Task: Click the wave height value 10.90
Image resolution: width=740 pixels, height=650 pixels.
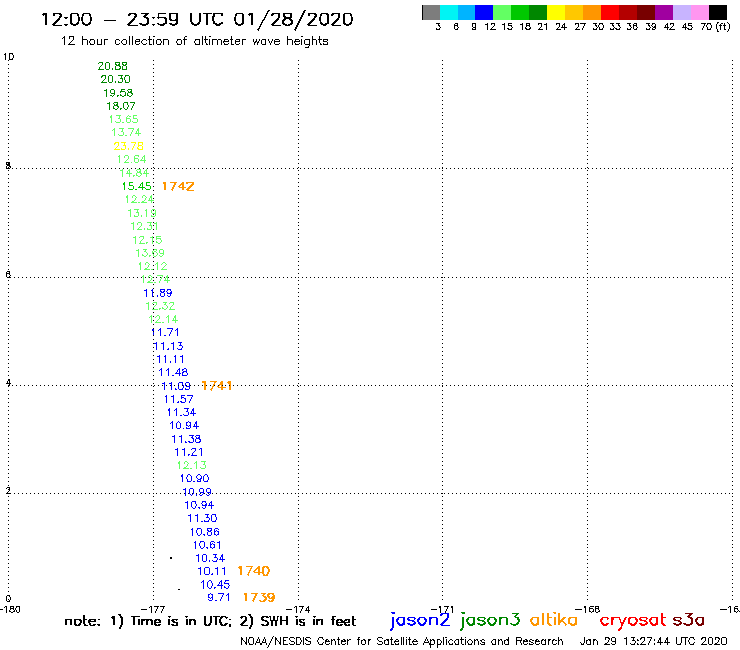Action: [x=194, y=479]
